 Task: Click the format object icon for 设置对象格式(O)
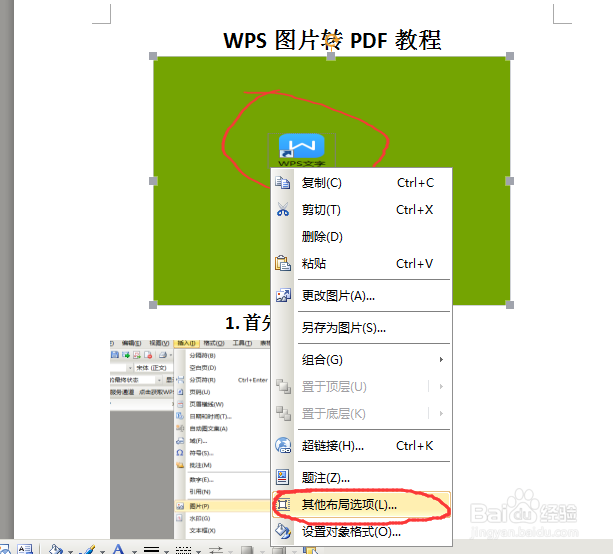click(x=283, y=531)
